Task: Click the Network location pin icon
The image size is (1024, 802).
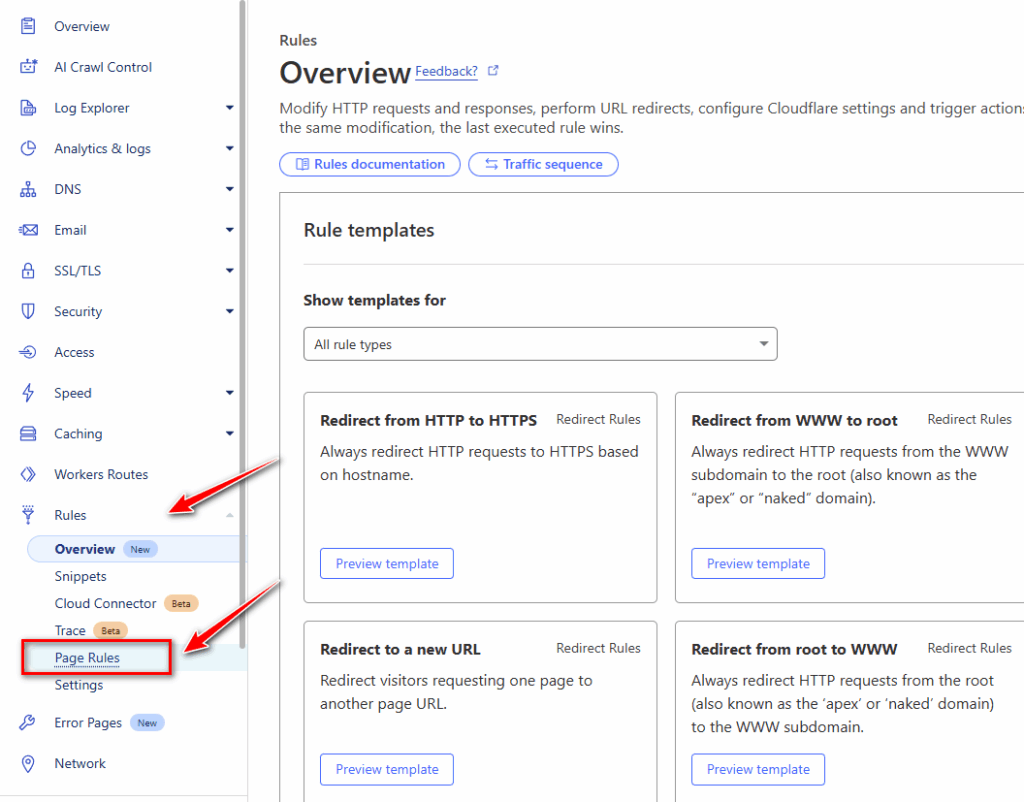Action: click(x=29, y=764)
